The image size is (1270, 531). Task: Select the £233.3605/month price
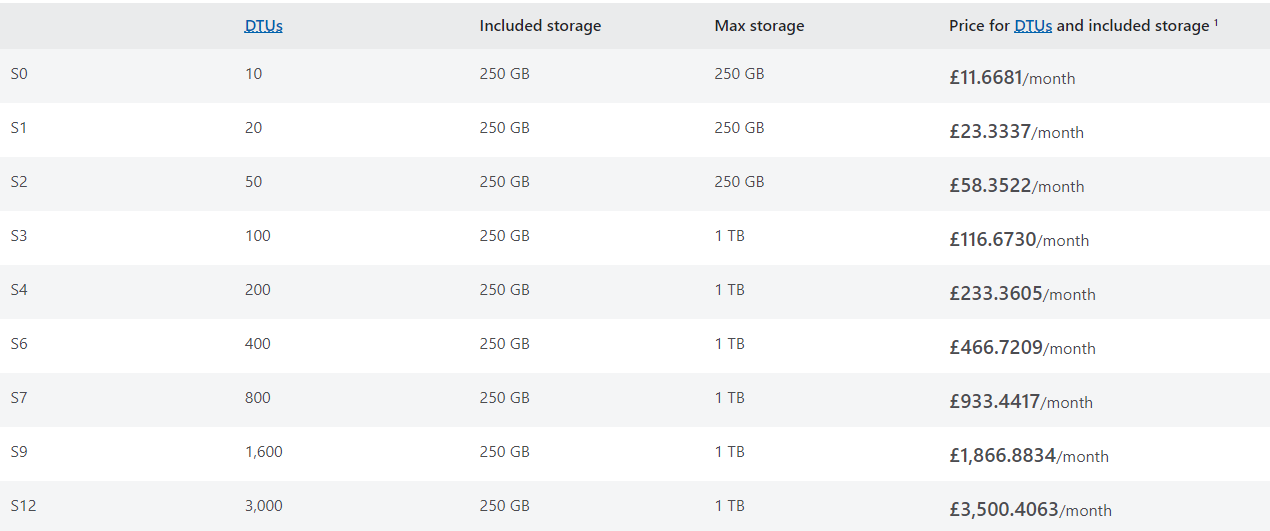(1021, 293)
